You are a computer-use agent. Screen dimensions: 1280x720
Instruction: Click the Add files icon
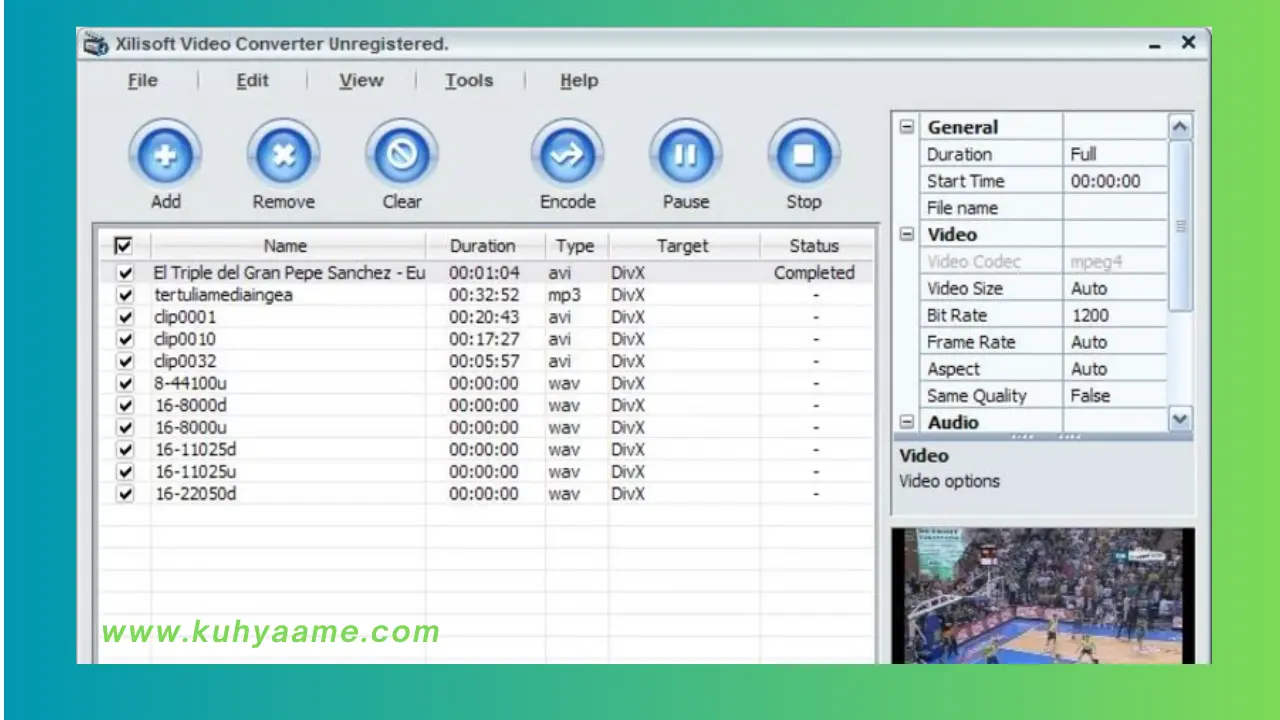165,155
